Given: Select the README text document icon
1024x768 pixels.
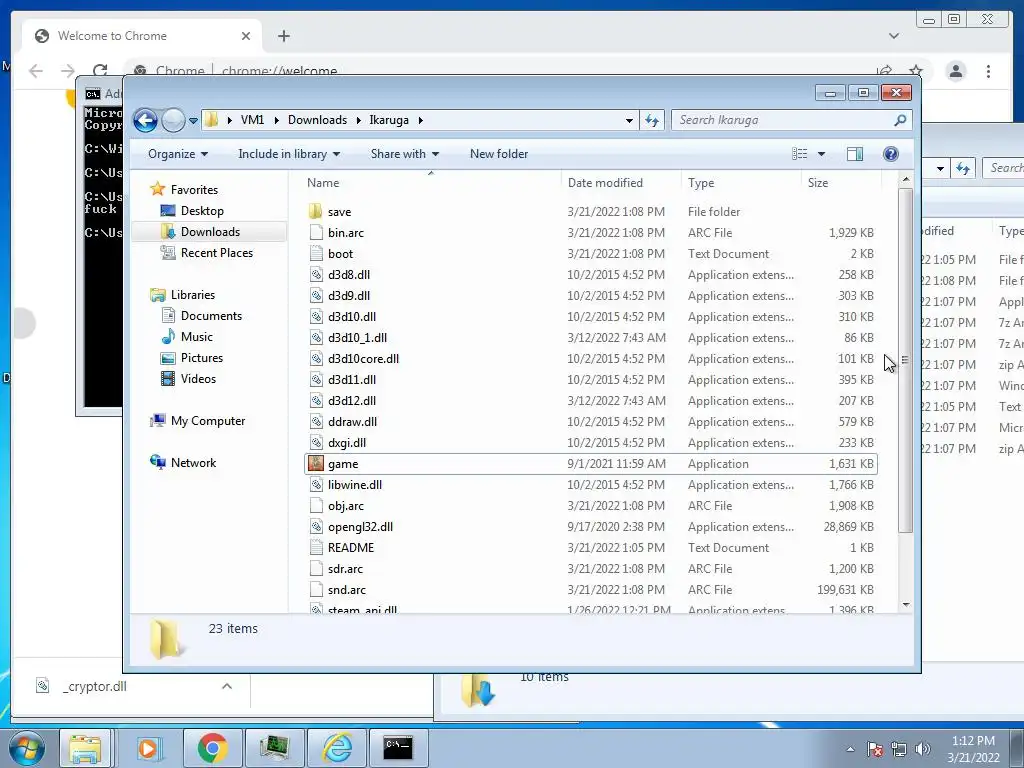Looking at the screenshot, I should 316,548.
